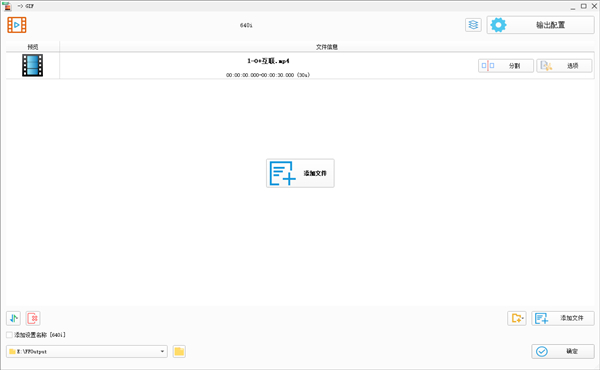Open the stacked layers preset icon

473,25
